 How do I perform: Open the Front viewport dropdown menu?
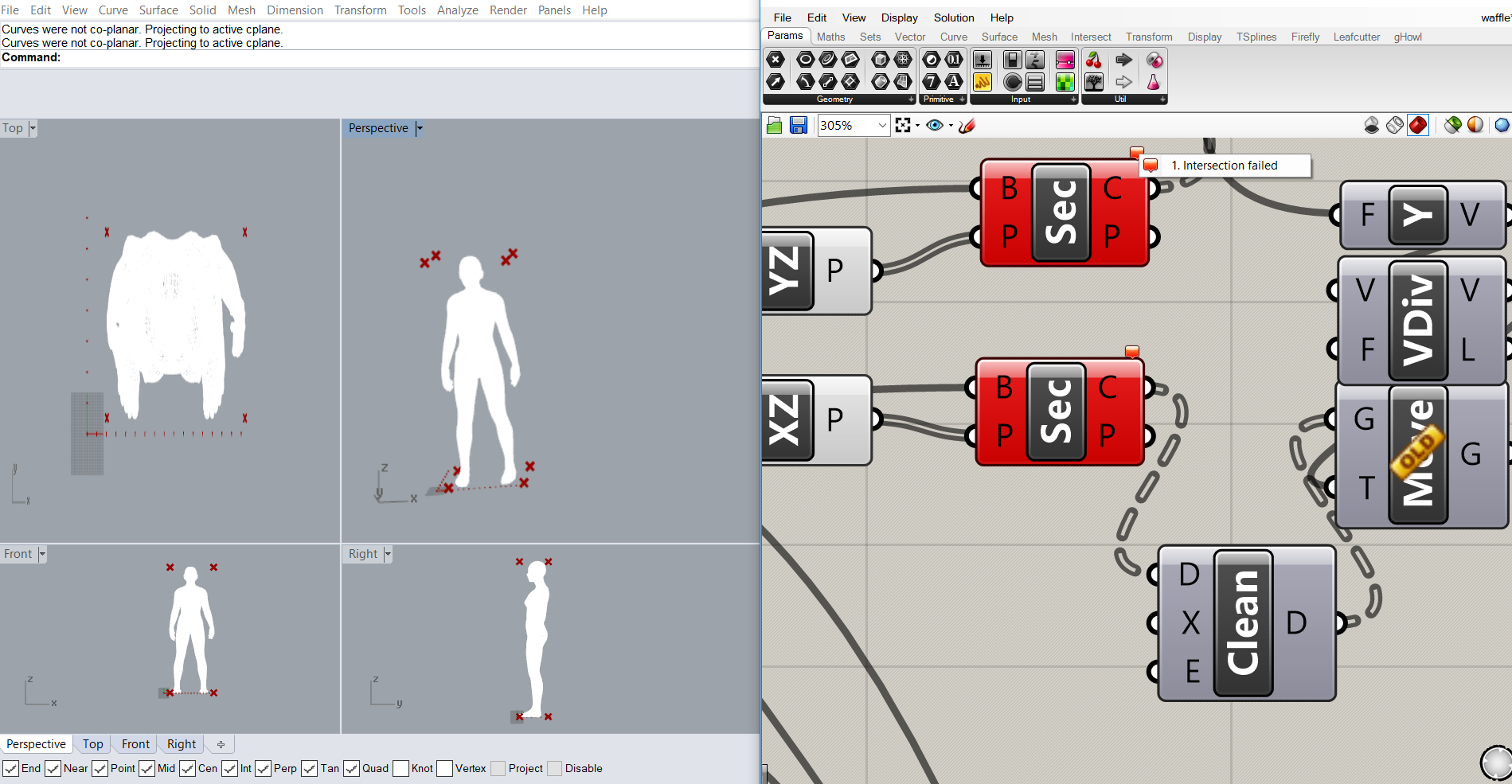click(42, 554)
